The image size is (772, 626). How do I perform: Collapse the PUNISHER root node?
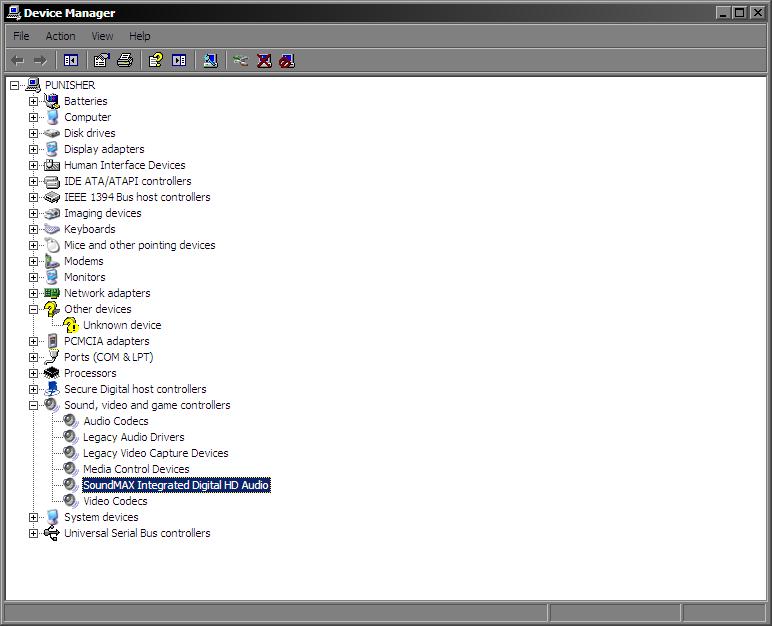tap(14, 85)
